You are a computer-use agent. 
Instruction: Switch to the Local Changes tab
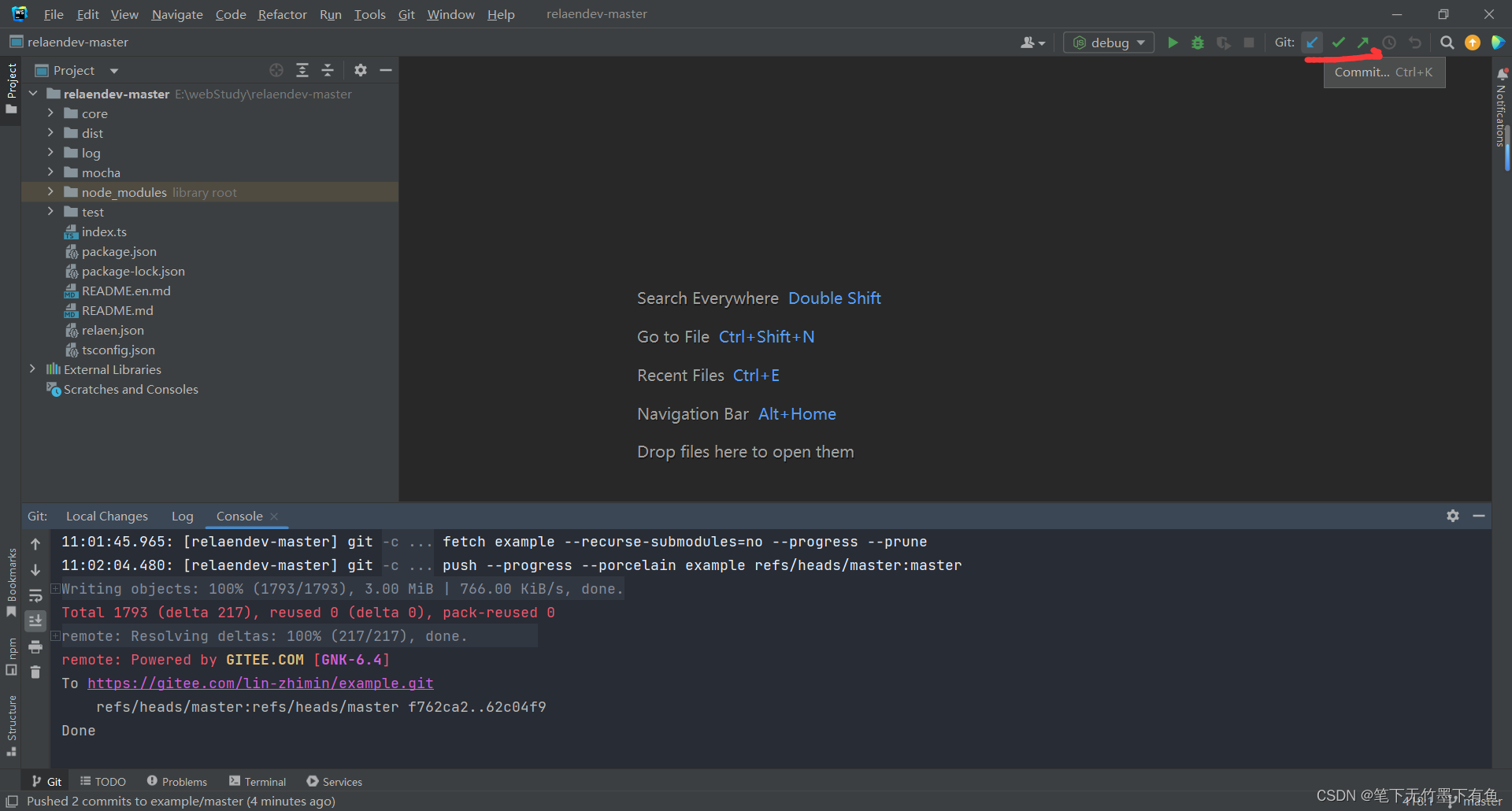pyautogui.click(x=106, y=517)
